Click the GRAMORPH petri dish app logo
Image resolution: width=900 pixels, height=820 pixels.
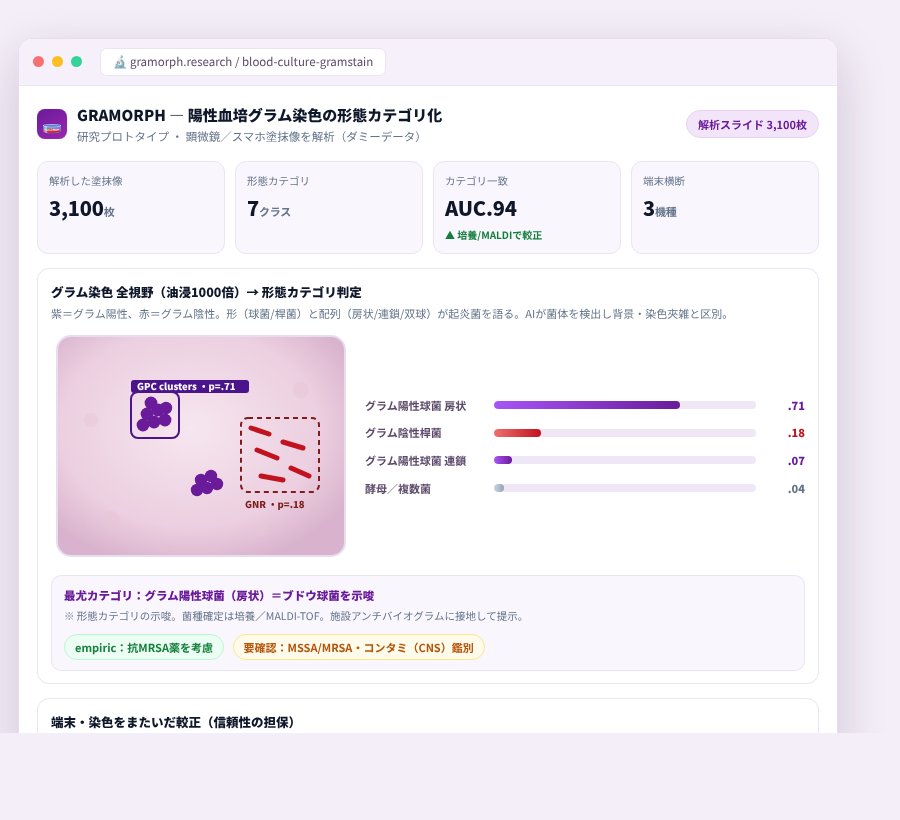[52, 124]
